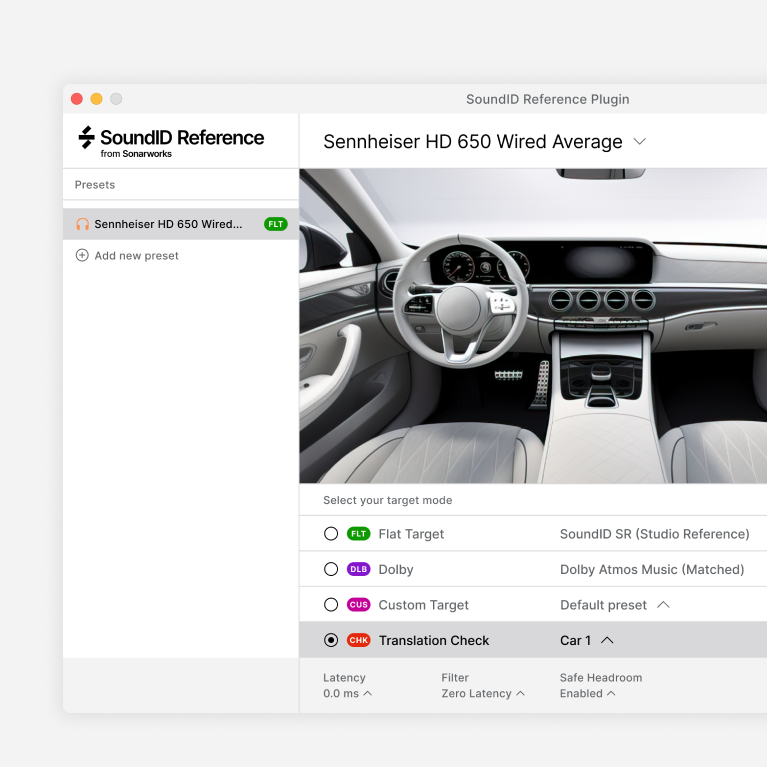Click the plus icon for new preset
The height and width of the screenshot is (767, 767).
[x=82, y=256]
